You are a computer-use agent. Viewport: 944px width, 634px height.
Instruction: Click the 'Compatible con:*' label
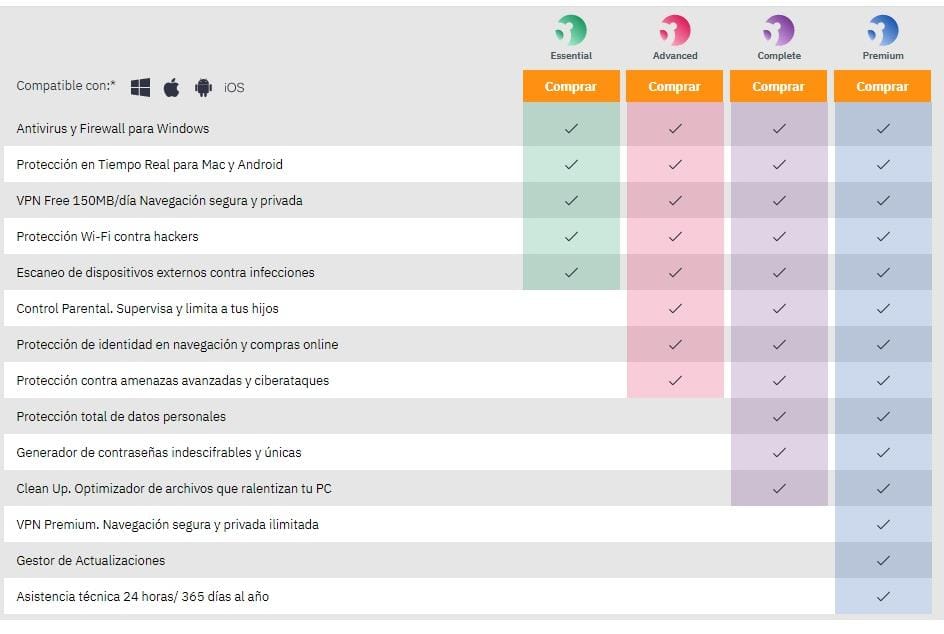[66, 86]
